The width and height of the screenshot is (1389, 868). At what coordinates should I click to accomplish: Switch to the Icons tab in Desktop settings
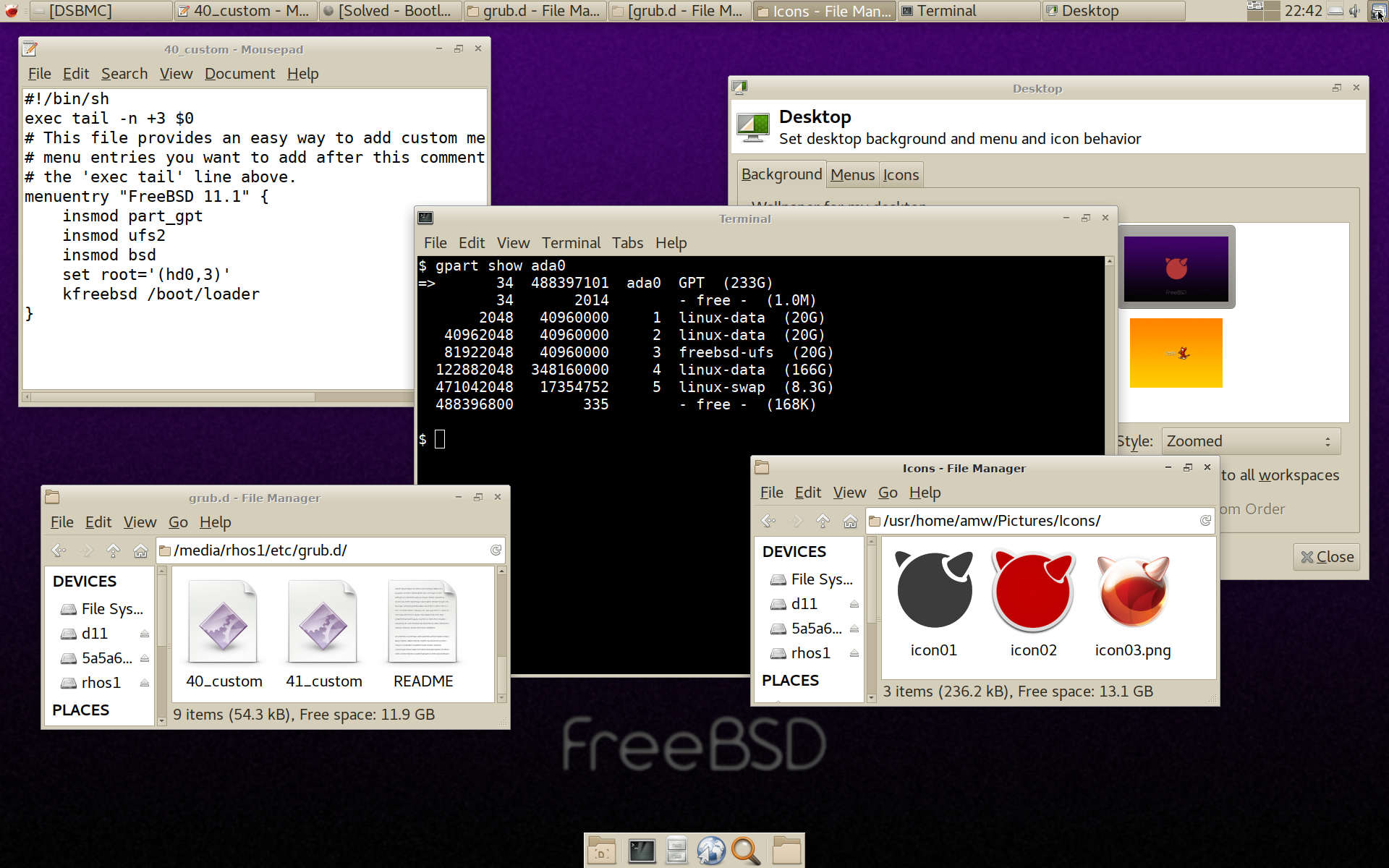point(901,175)
